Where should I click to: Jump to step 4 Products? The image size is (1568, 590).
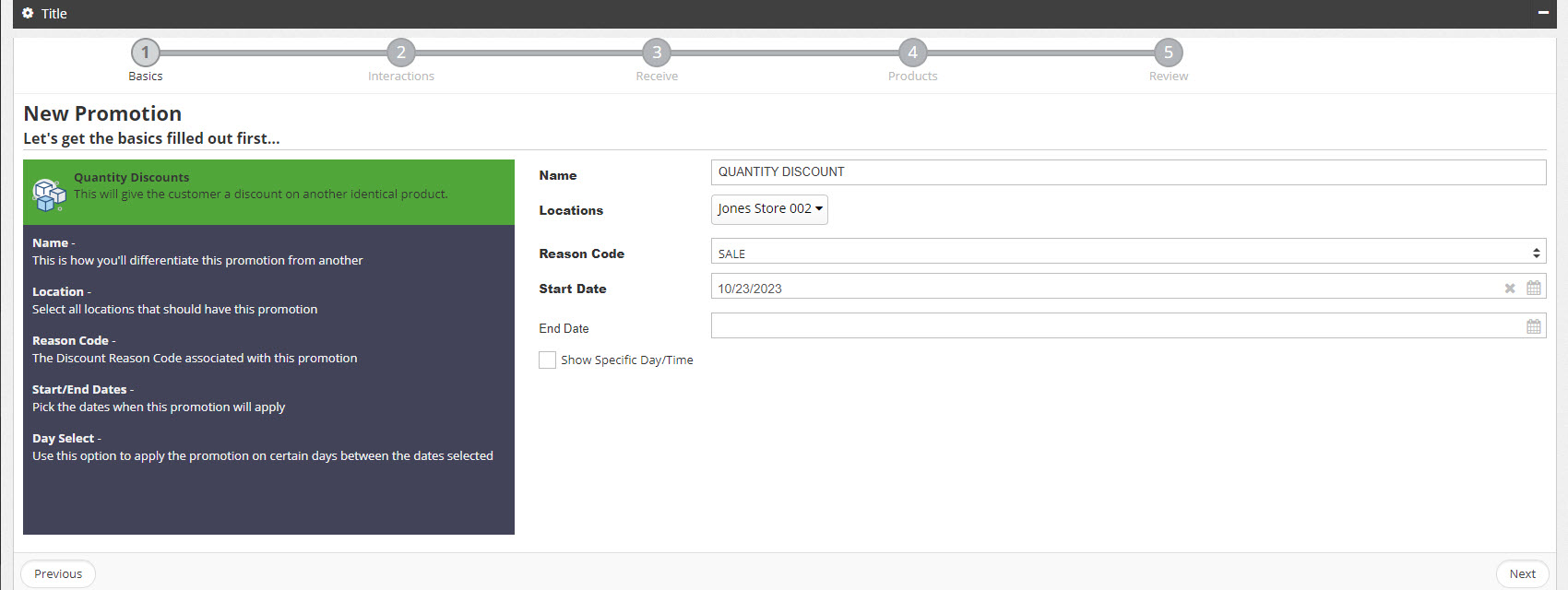pyautogui.click(x=913, y=53)
